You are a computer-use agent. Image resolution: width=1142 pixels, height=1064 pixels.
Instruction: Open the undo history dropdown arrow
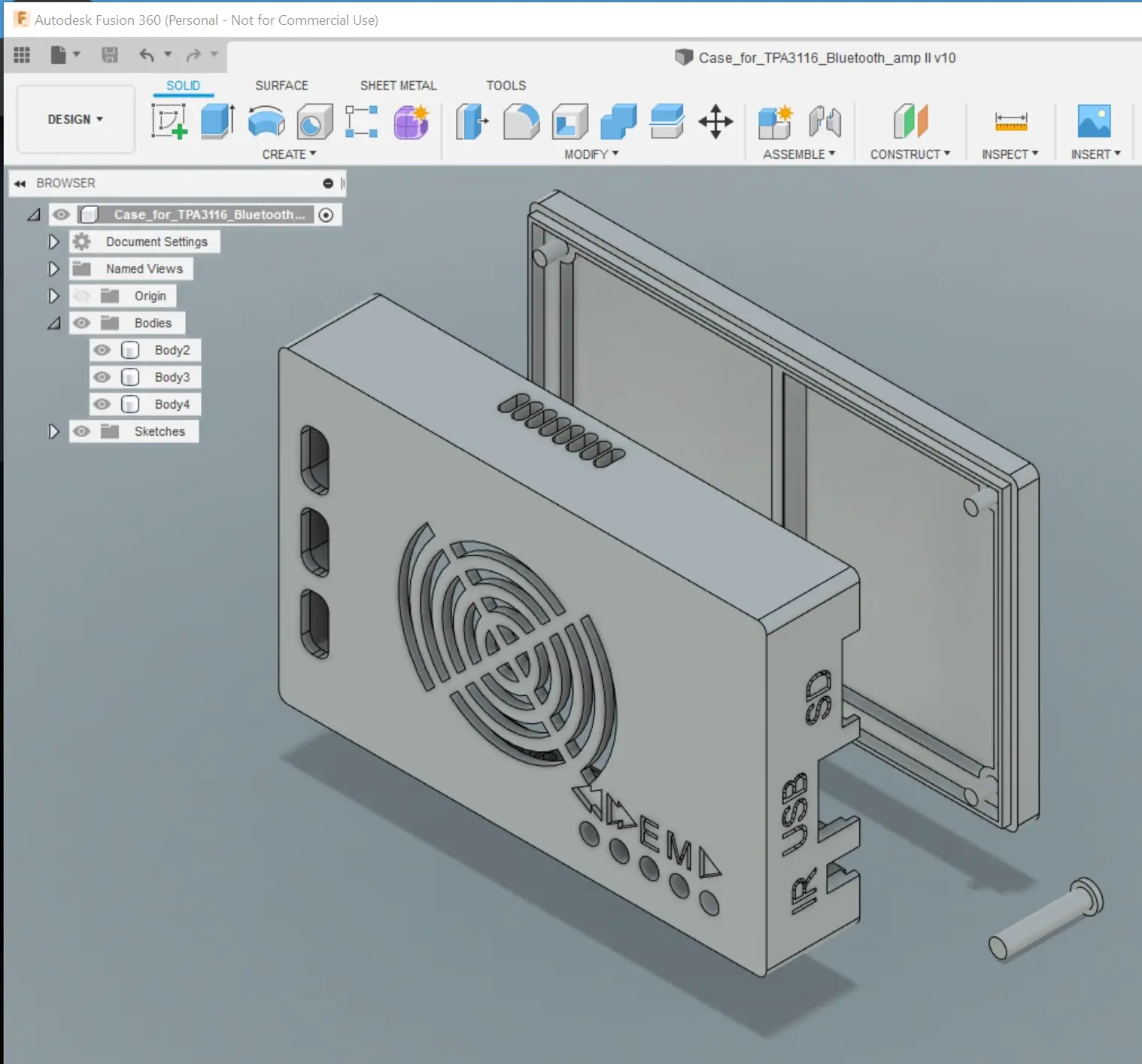pyautogui.click(x=168, y=54)
